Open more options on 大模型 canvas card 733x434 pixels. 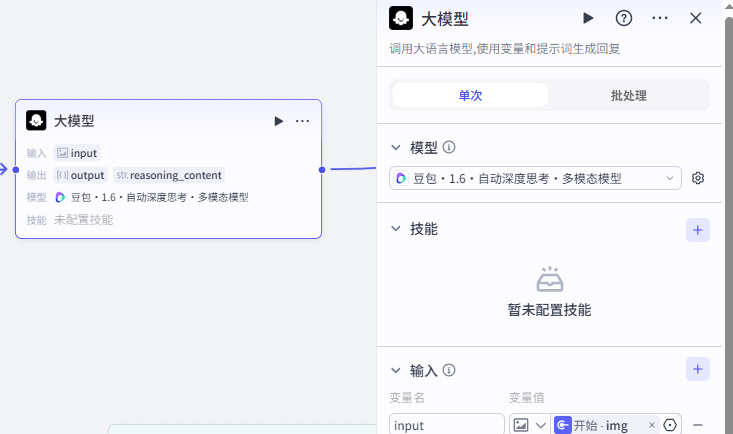pos(302,121)
